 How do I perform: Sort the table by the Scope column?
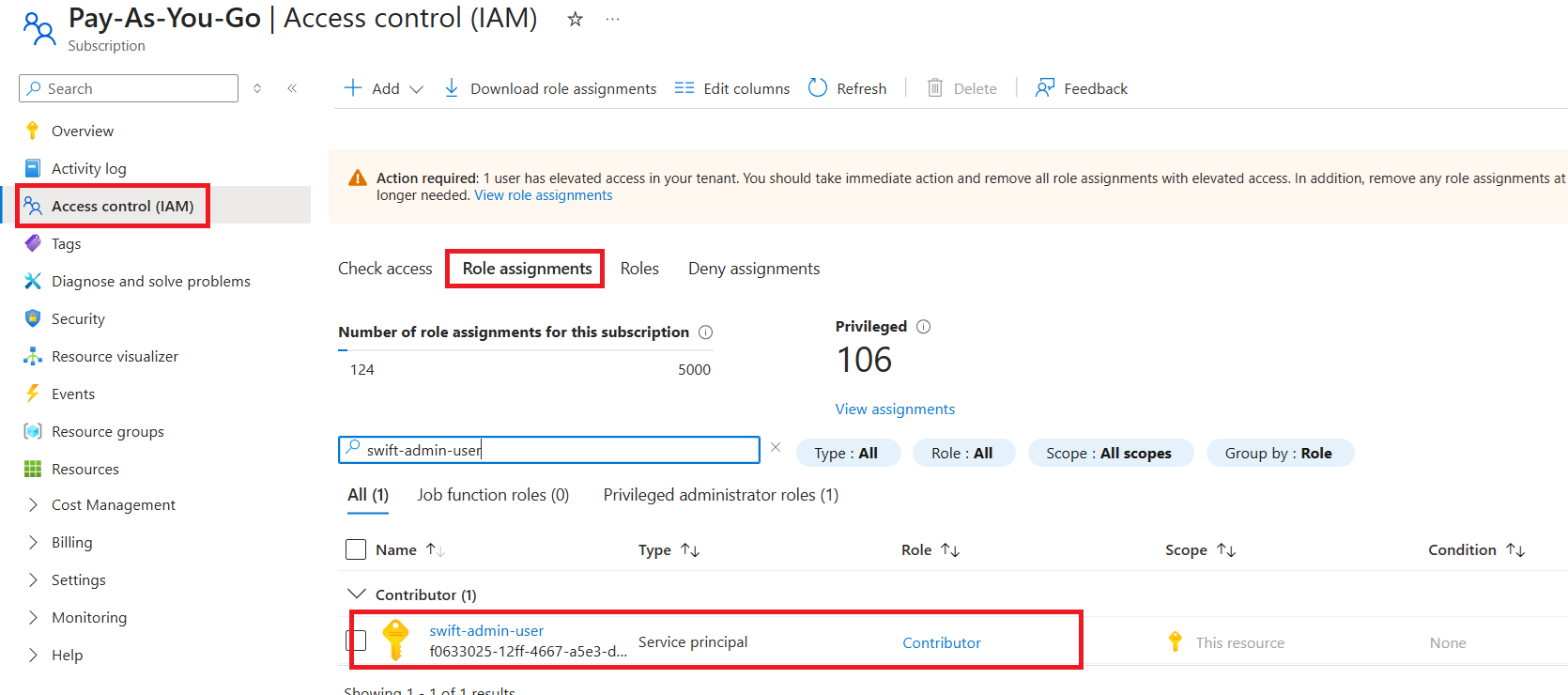(1201, 549)
